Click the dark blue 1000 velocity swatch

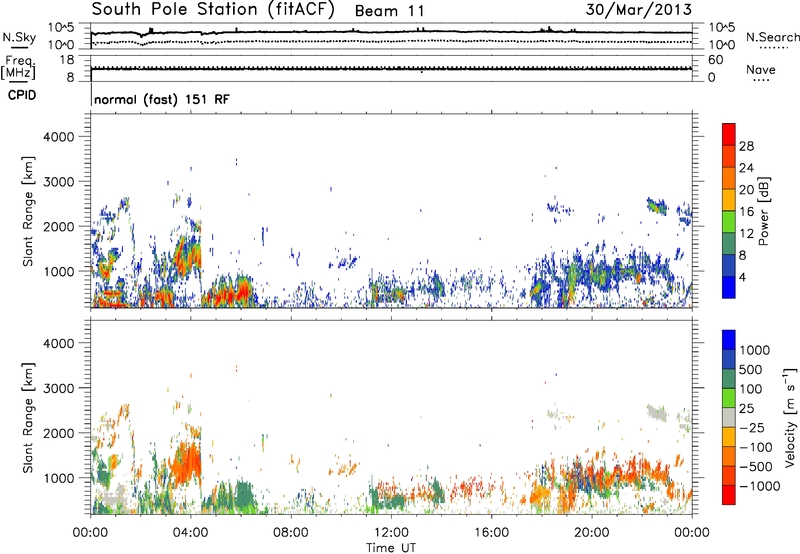pos(729,340)
